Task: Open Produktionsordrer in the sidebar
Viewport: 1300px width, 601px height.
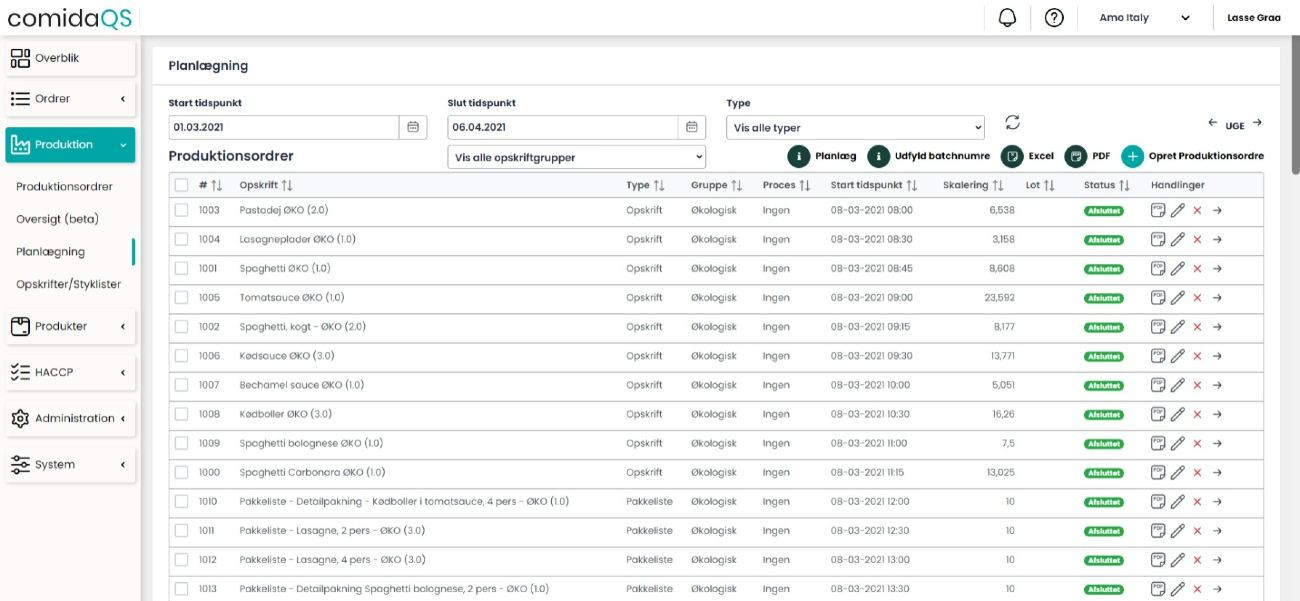Action: tap(64, 186)
